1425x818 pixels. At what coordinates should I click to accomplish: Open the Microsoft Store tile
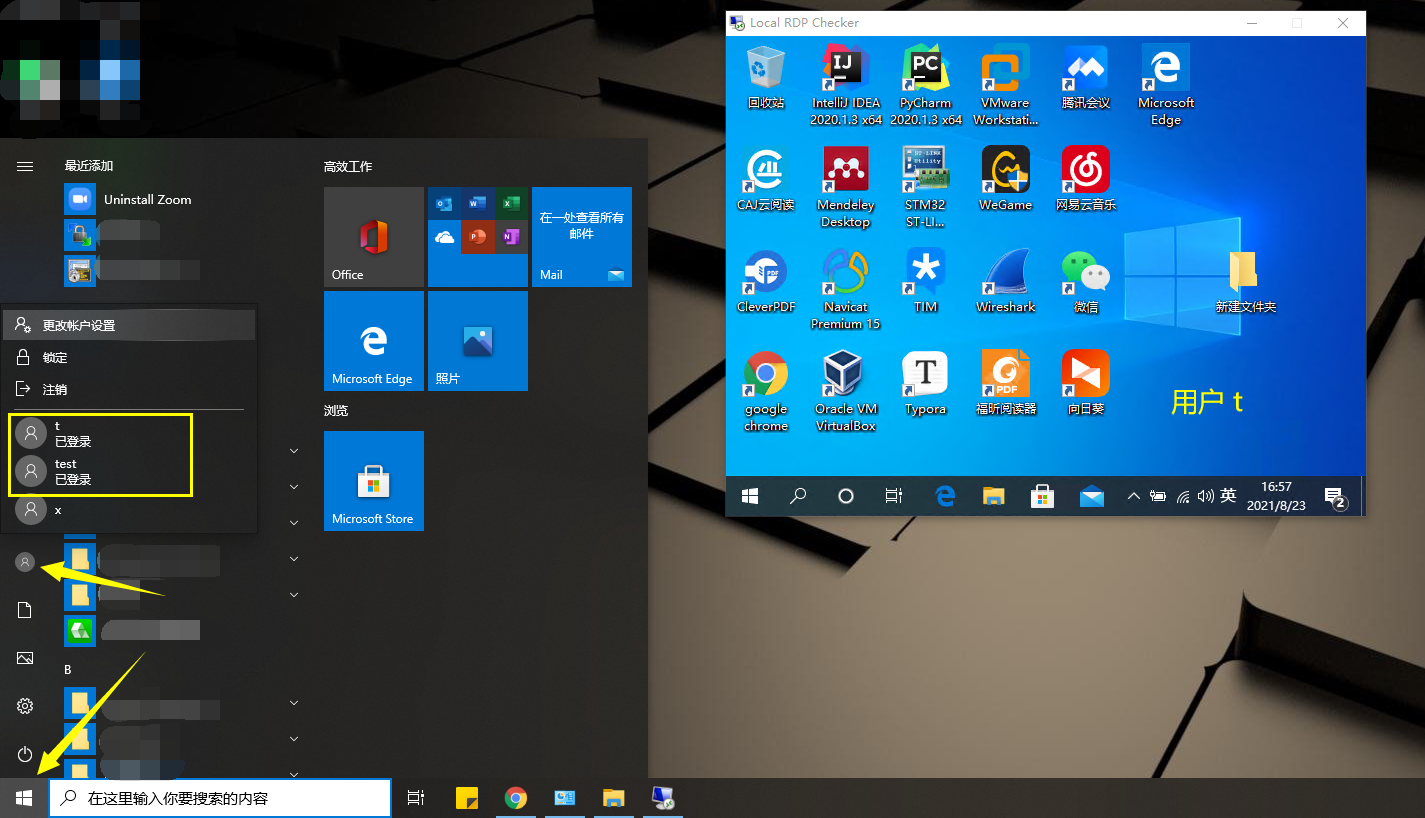tap(374, 481)
